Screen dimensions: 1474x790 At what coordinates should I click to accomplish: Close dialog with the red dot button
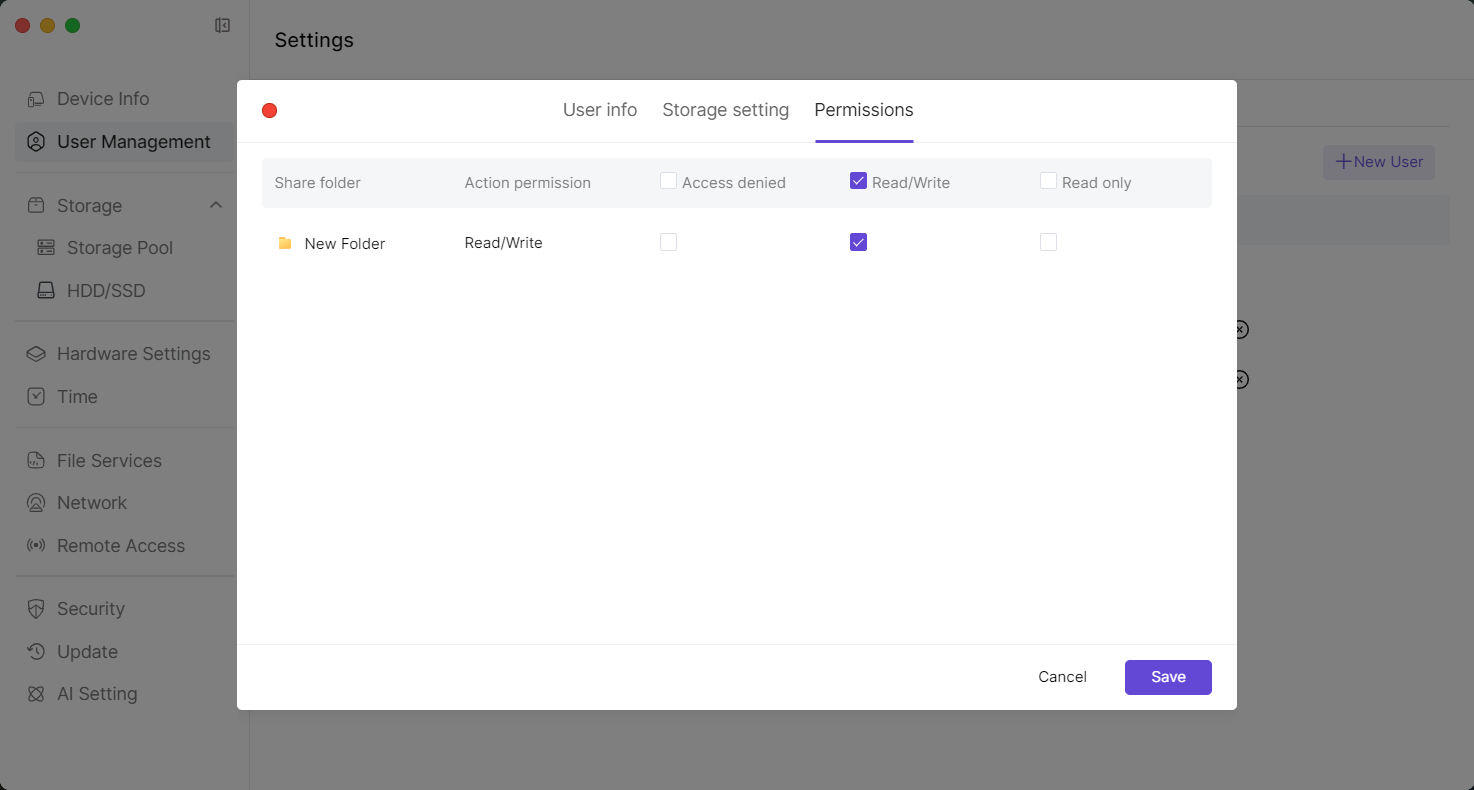point(269,111)
